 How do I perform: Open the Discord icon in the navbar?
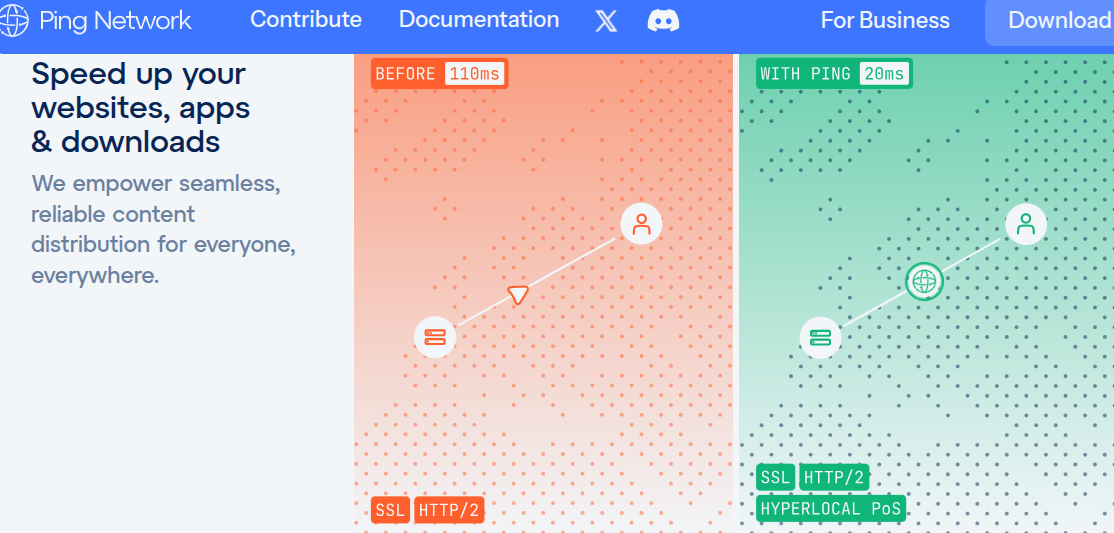point(664,21)
